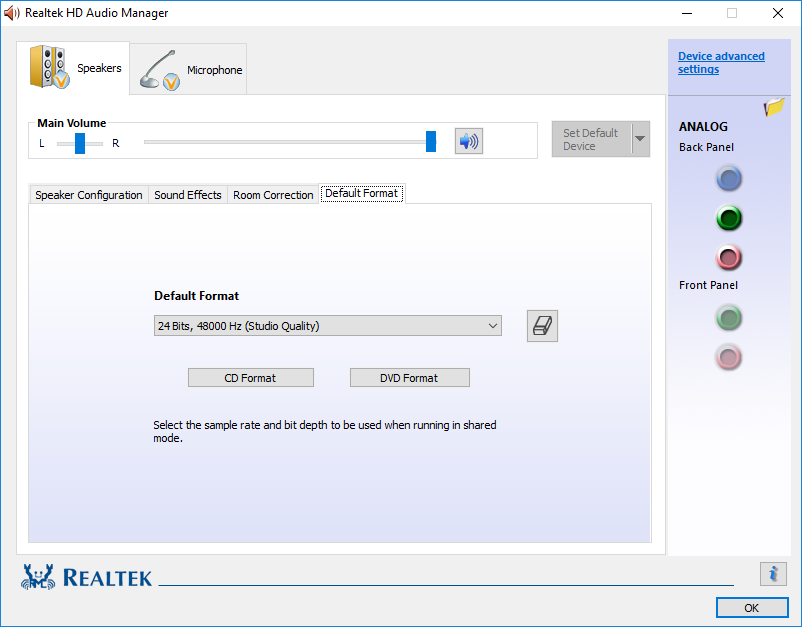
Task: Open the Speaker Configuration tab
Action: (88, 195)
